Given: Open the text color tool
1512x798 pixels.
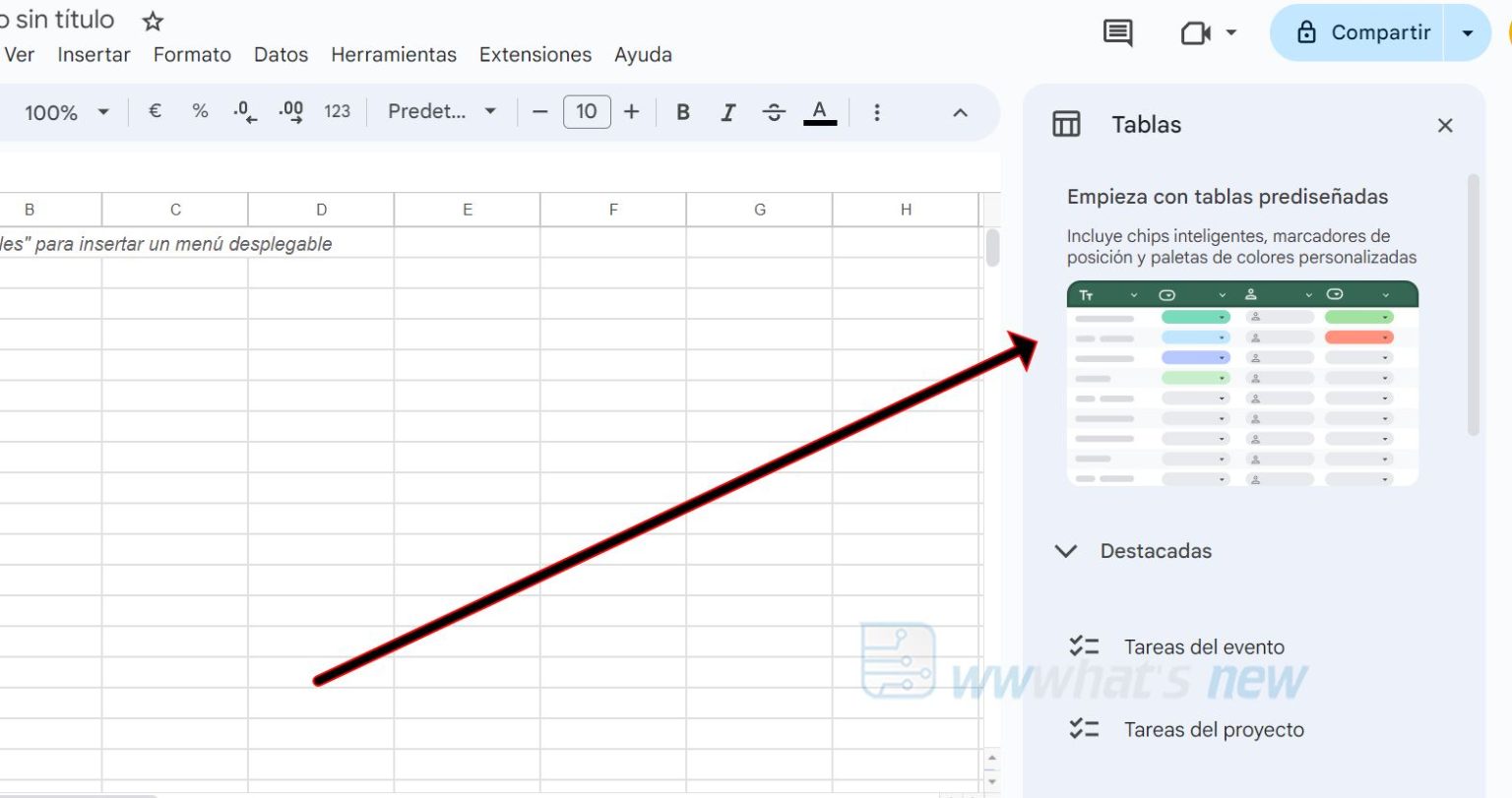Looking at the screenshot, I should tap(819, 111).
